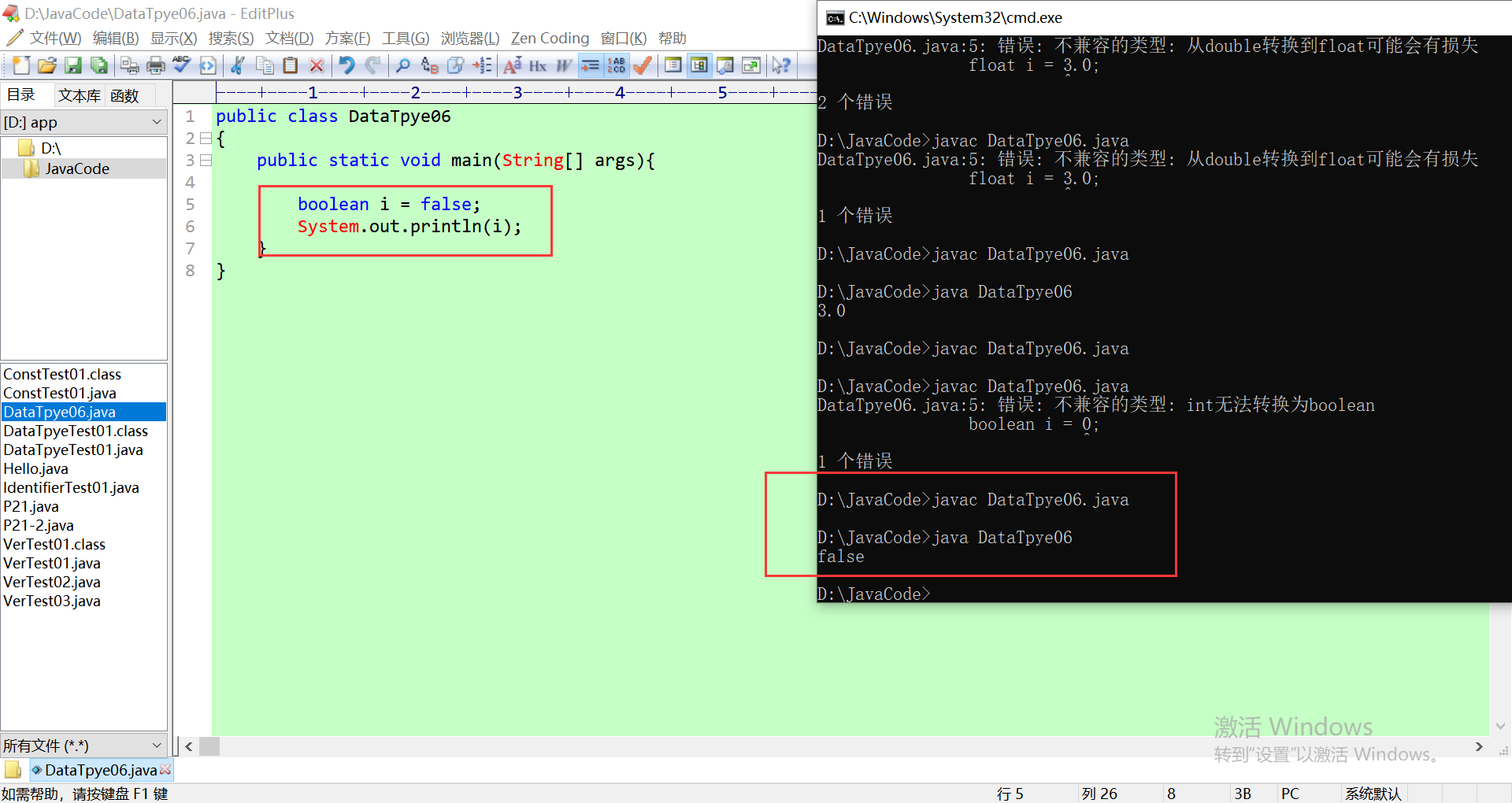The width and height of the screenshot is (1512, 803).
Task: Select the DataTpye06.java document tab
Action: click(x=100, y=770)
